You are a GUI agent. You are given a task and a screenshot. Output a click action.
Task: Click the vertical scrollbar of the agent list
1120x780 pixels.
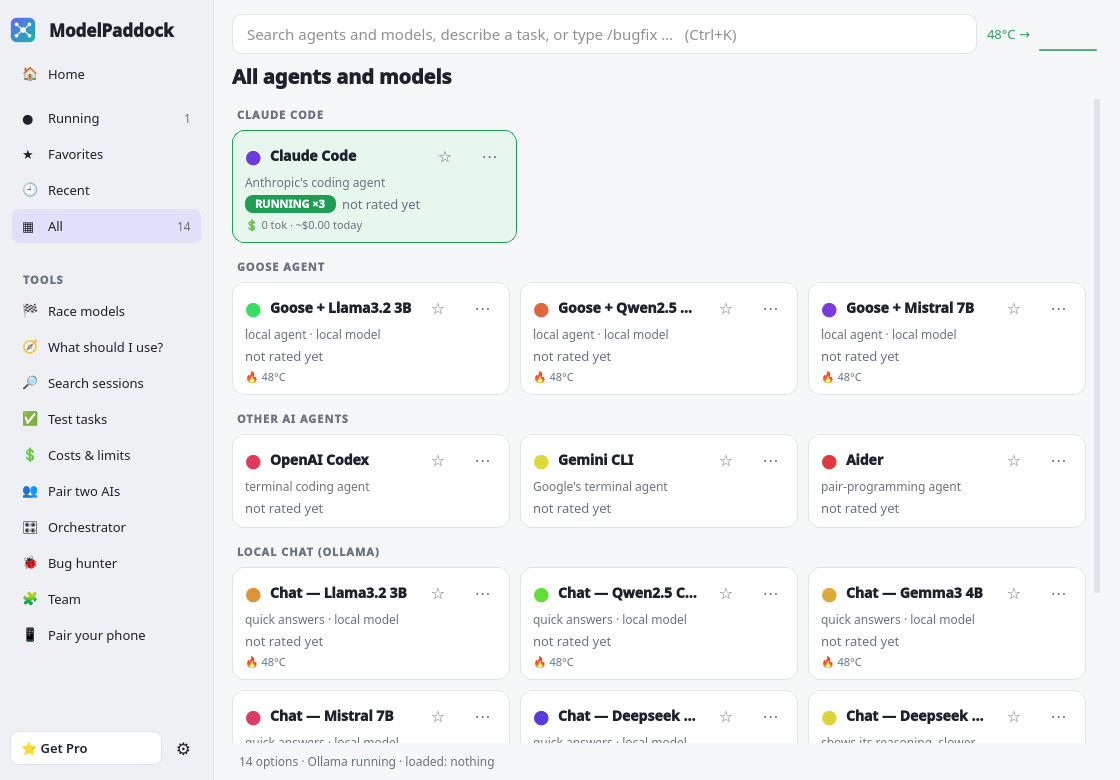tap(1097, 346)
